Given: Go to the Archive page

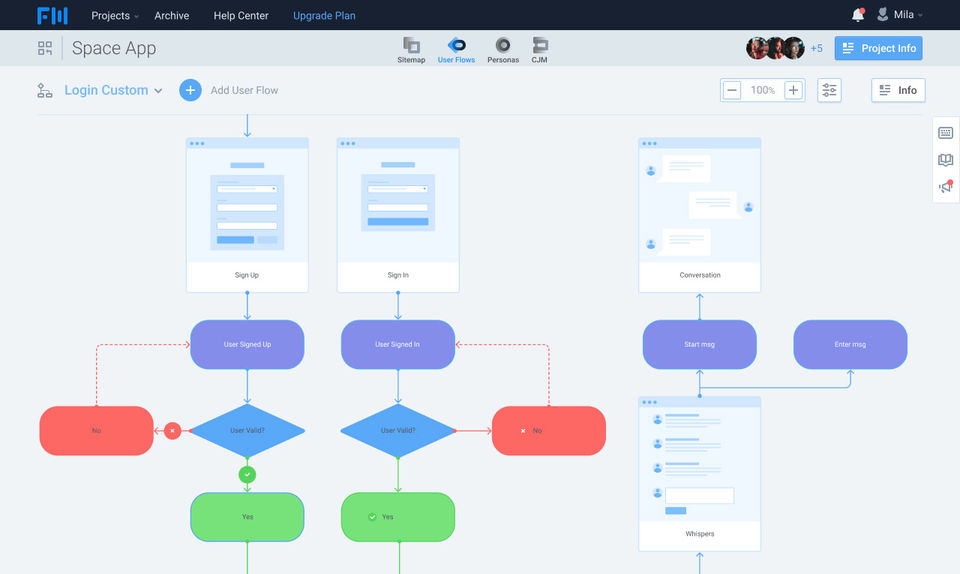Looking at the screenshot, I should [x=171, y=15].
